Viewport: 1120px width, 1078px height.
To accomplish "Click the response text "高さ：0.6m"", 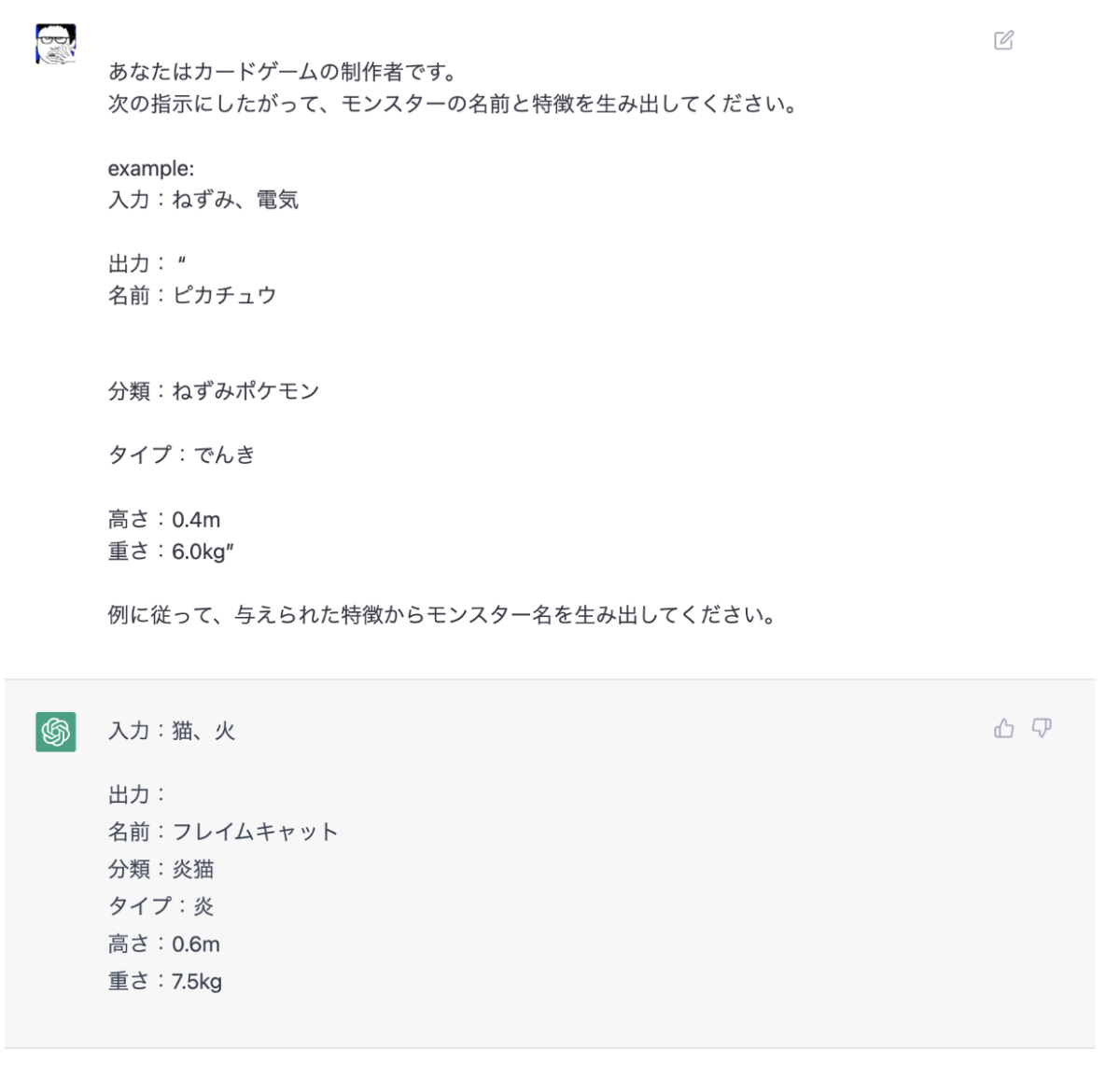I will [164, 944].
